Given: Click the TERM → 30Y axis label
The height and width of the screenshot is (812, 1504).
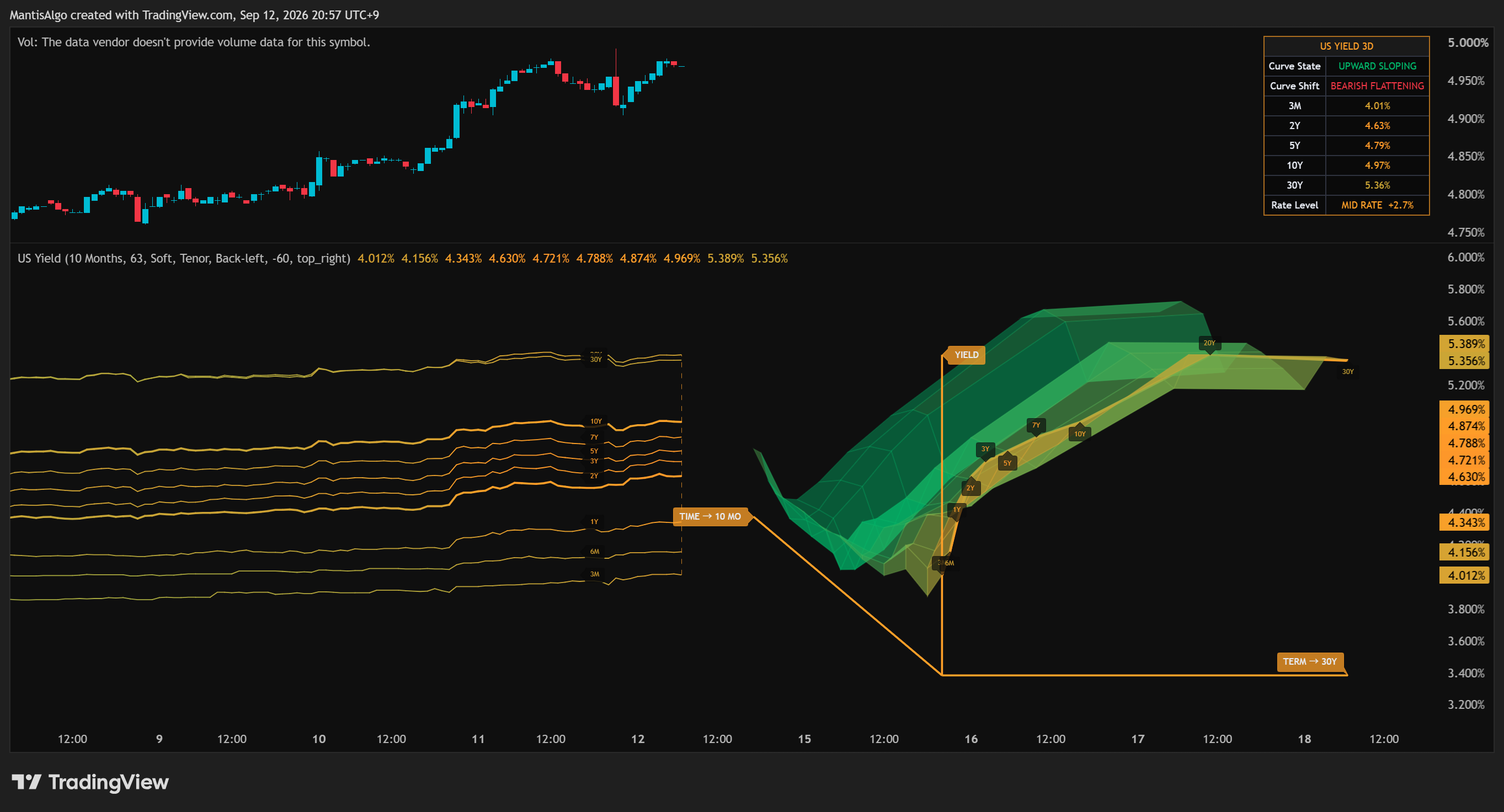Looking at the screenshot, I should click(x=1310, y=661).
